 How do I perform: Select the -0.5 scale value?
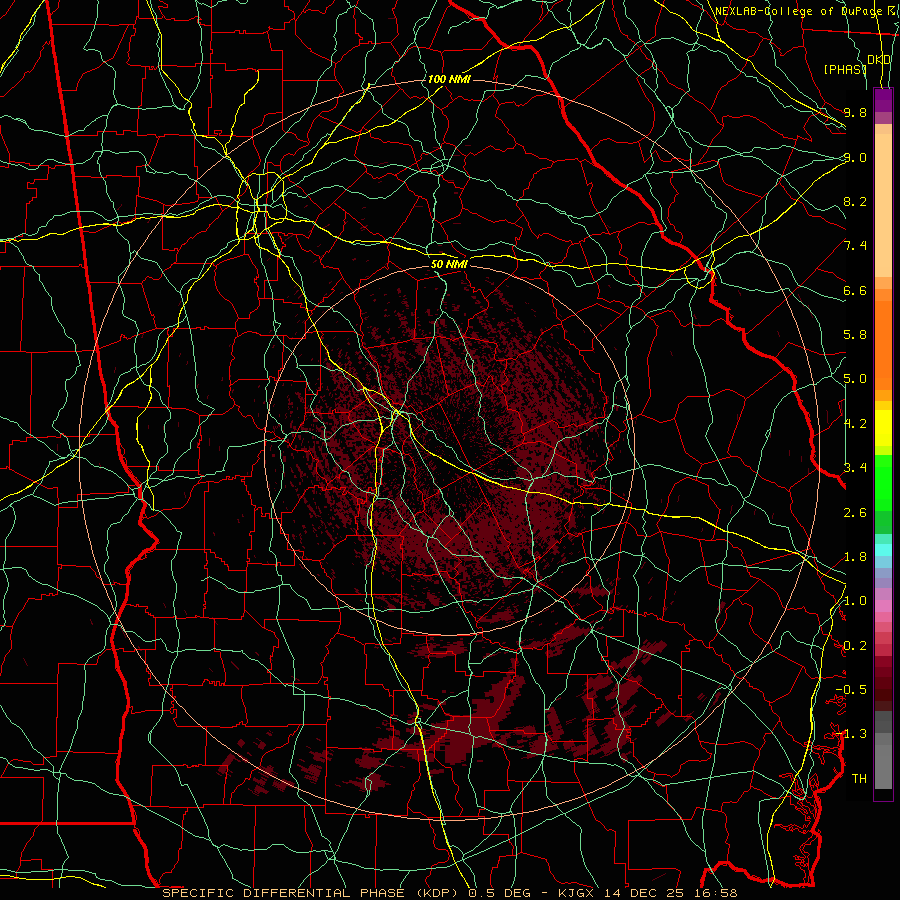coord(851,690)
